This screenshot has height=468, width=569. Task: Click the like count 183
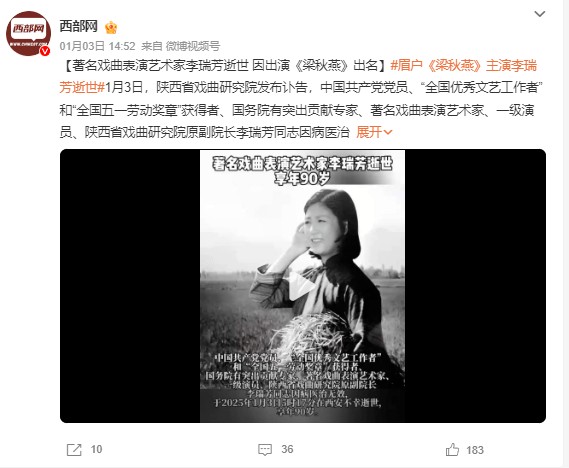[475, 450]
